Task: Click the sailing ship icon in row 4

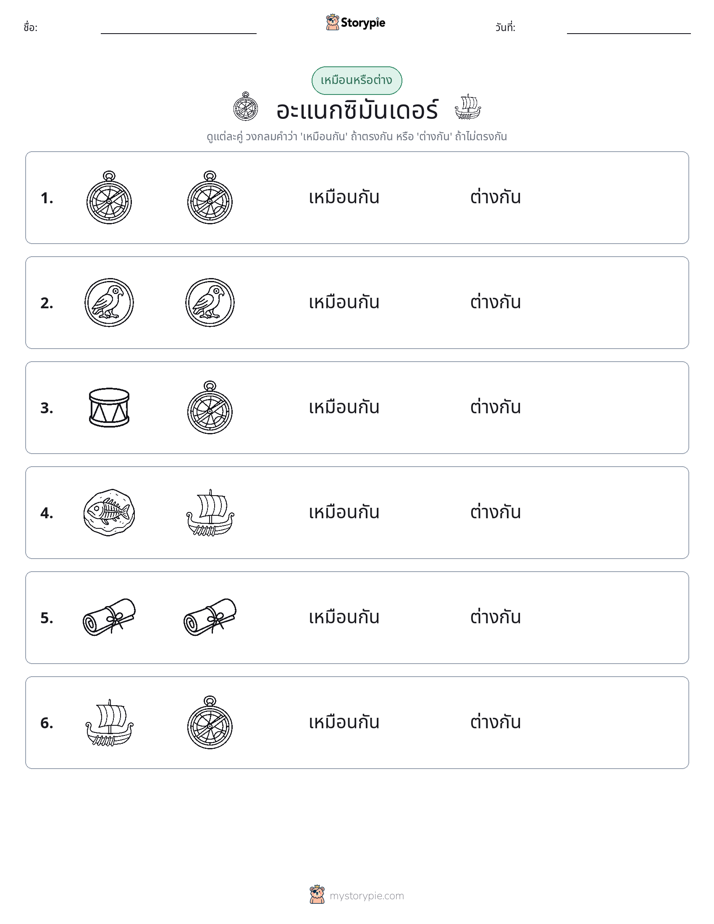Action: (x=210, y=512)
